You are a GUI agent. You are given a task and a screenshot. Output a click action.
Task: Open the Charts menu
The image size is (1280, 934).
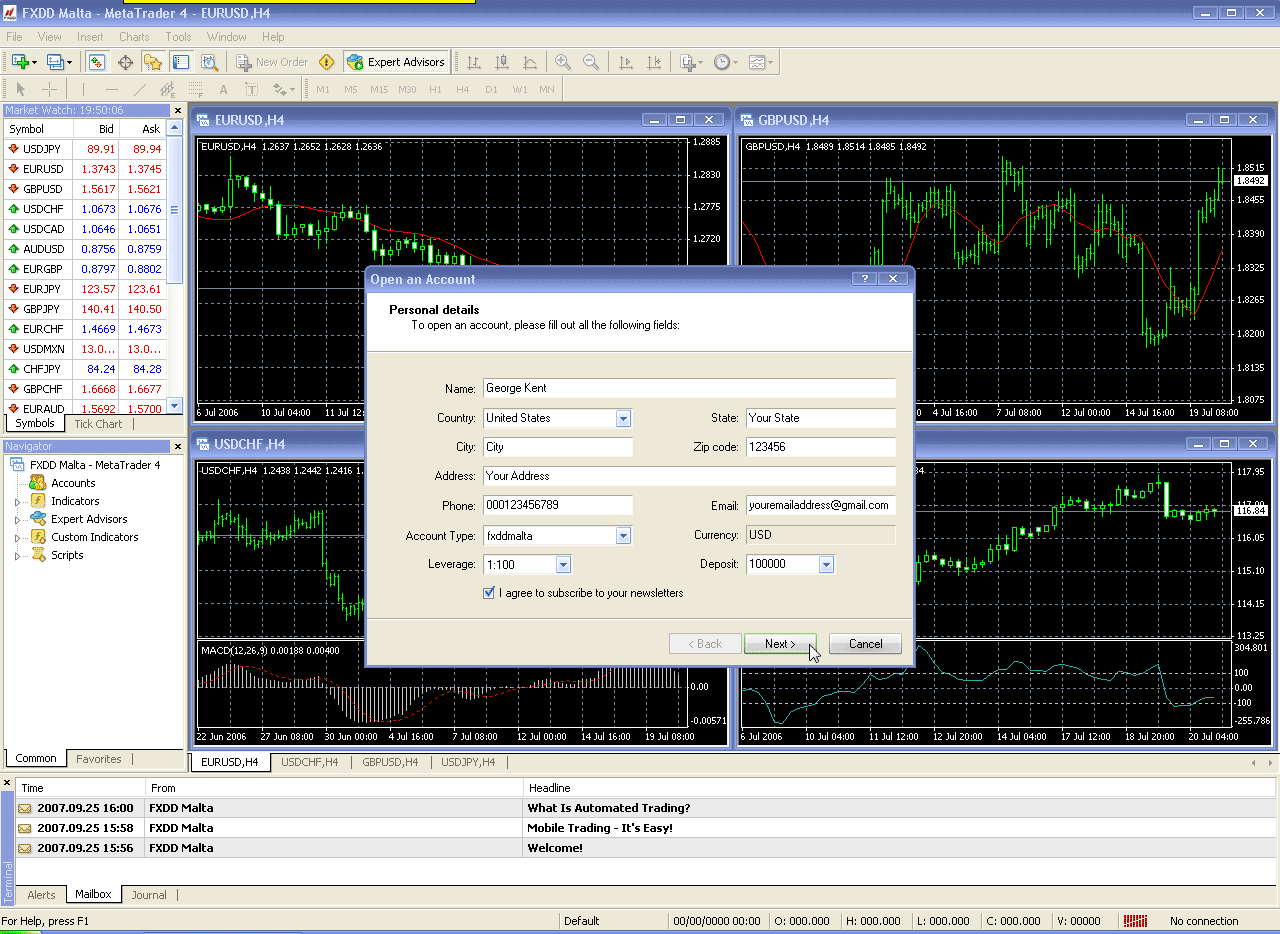[134, 37]
